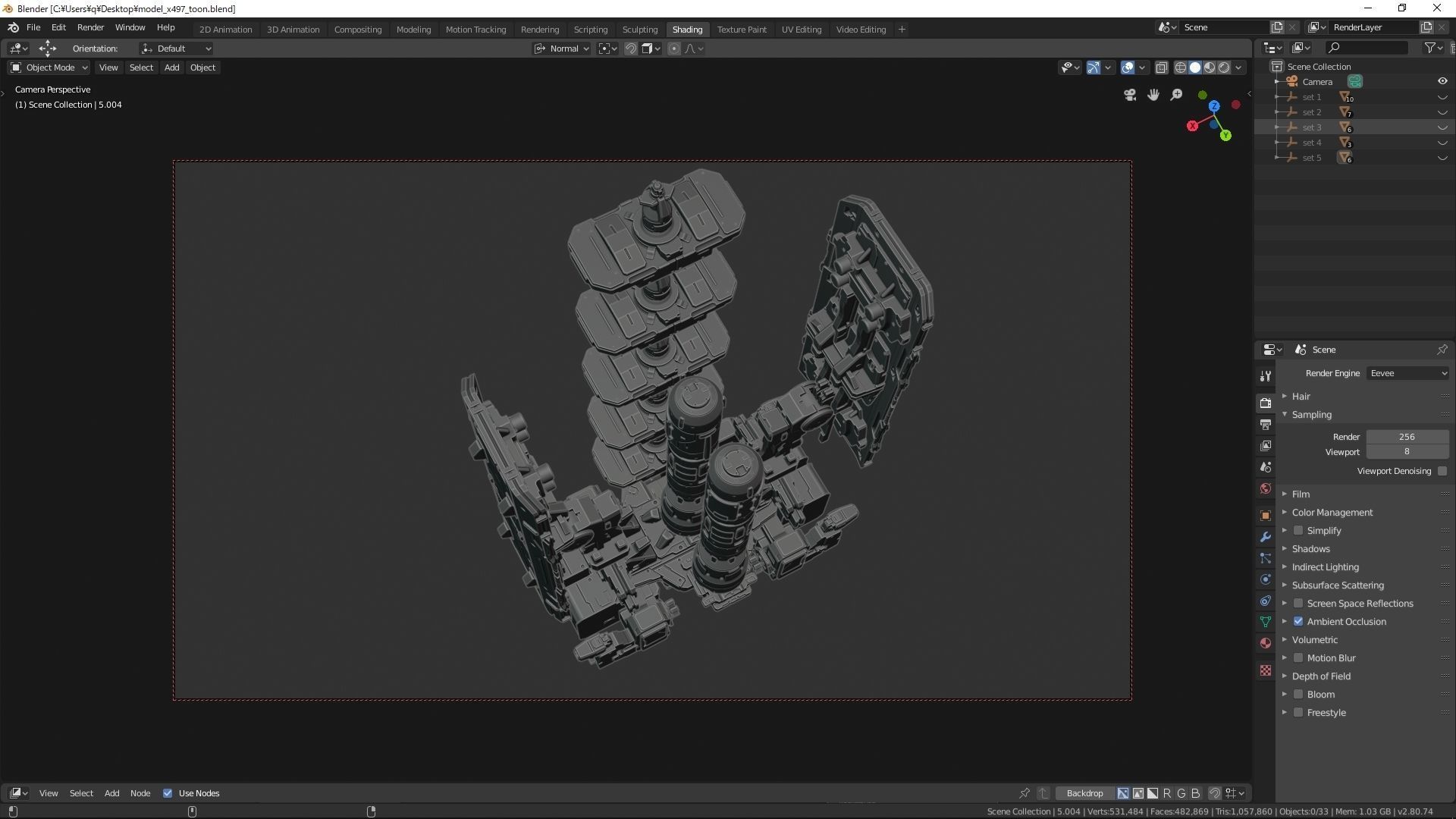
Task: Uncheck Use Nodes in node editor
Action: [168, 793]
